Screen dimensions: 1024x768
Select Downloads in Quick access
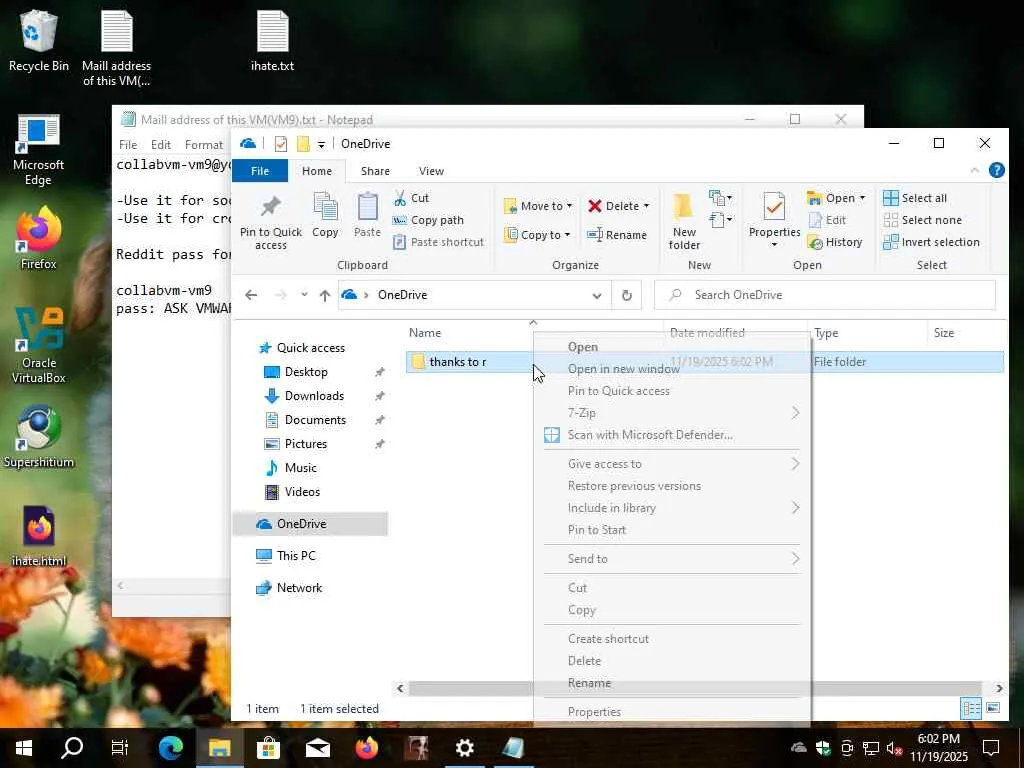[x=313, y=396]
